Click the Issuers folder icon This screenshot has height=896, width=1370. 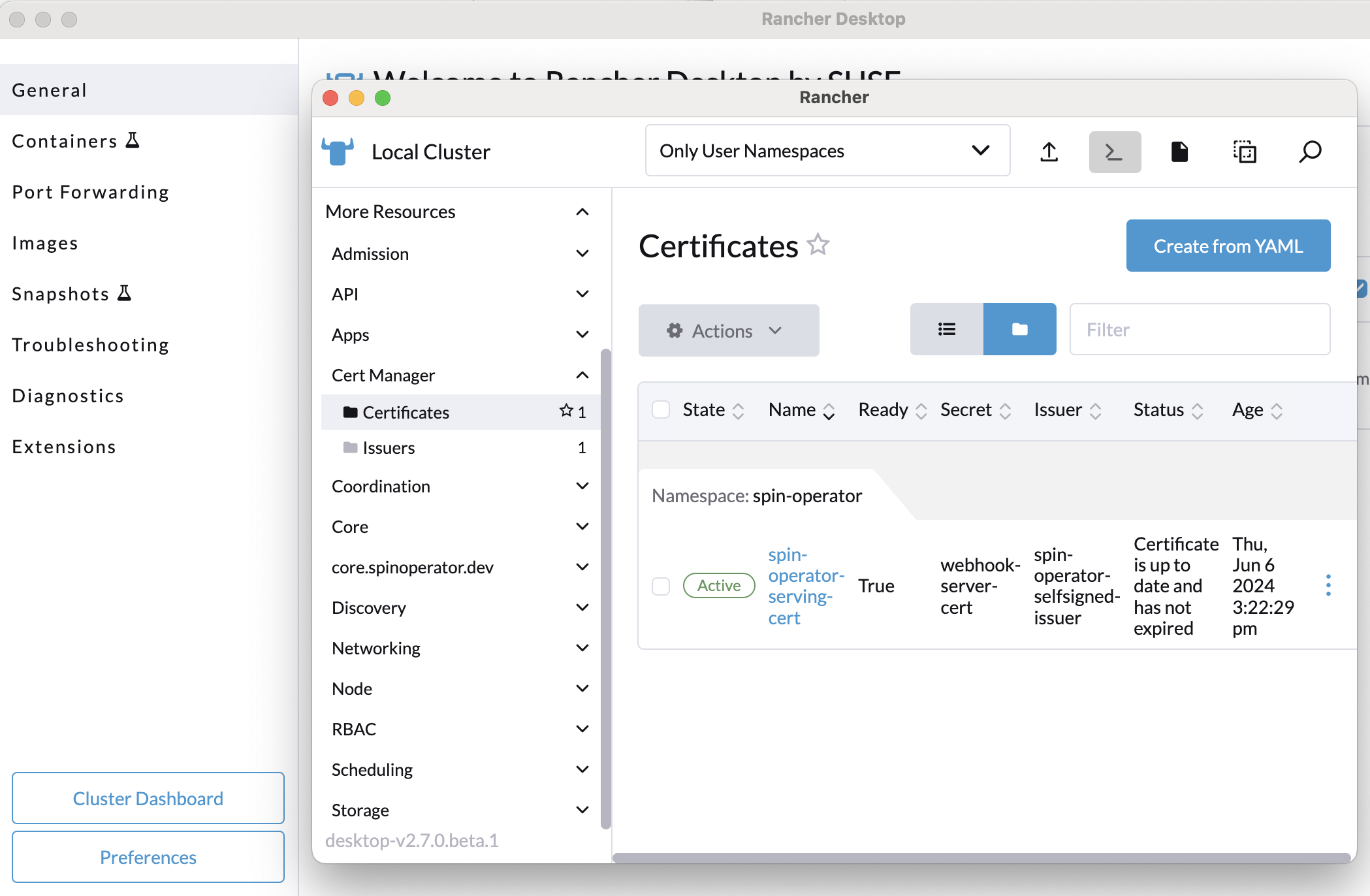pos(350,447)
